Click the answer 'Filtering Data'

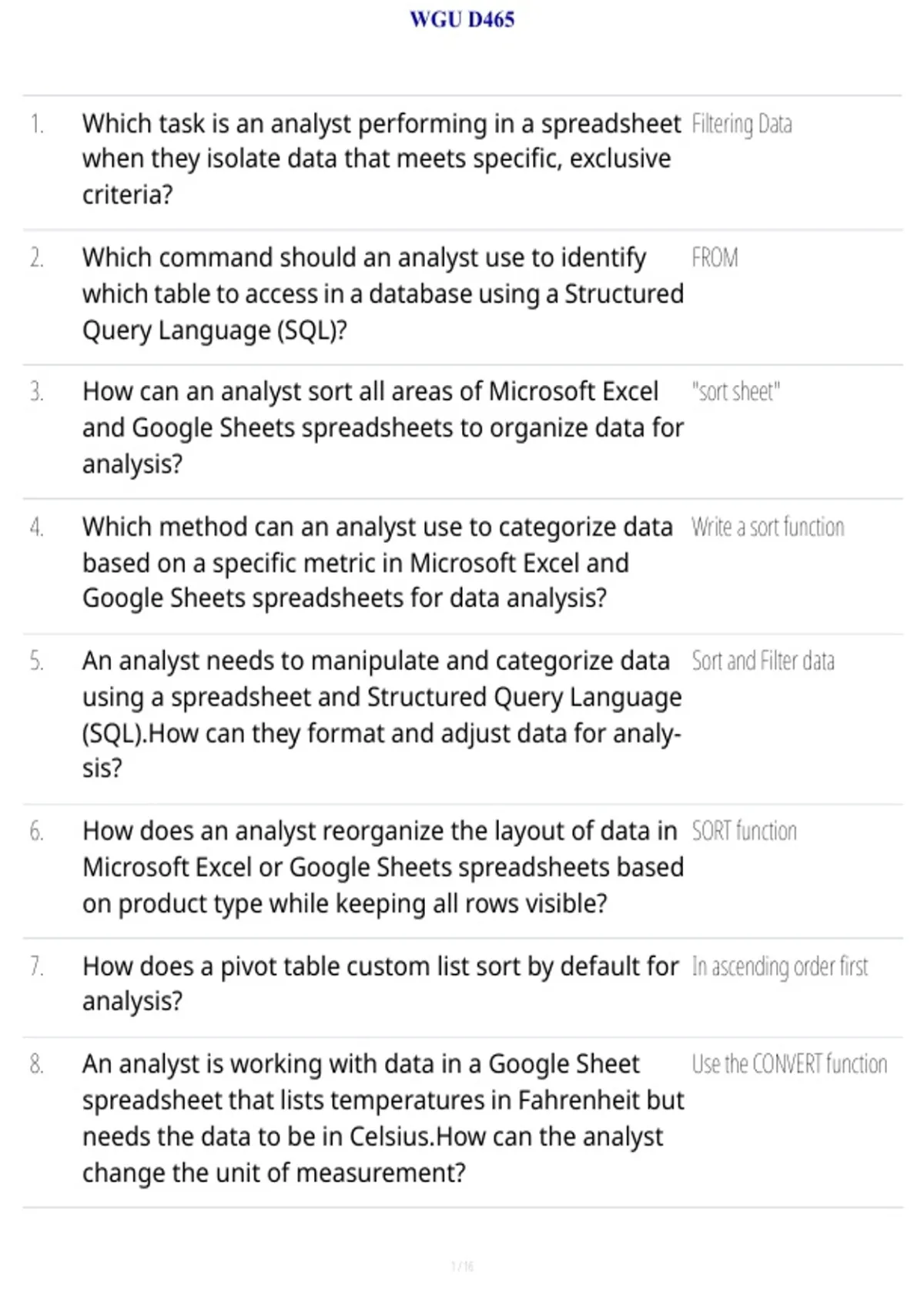(742, 124)
